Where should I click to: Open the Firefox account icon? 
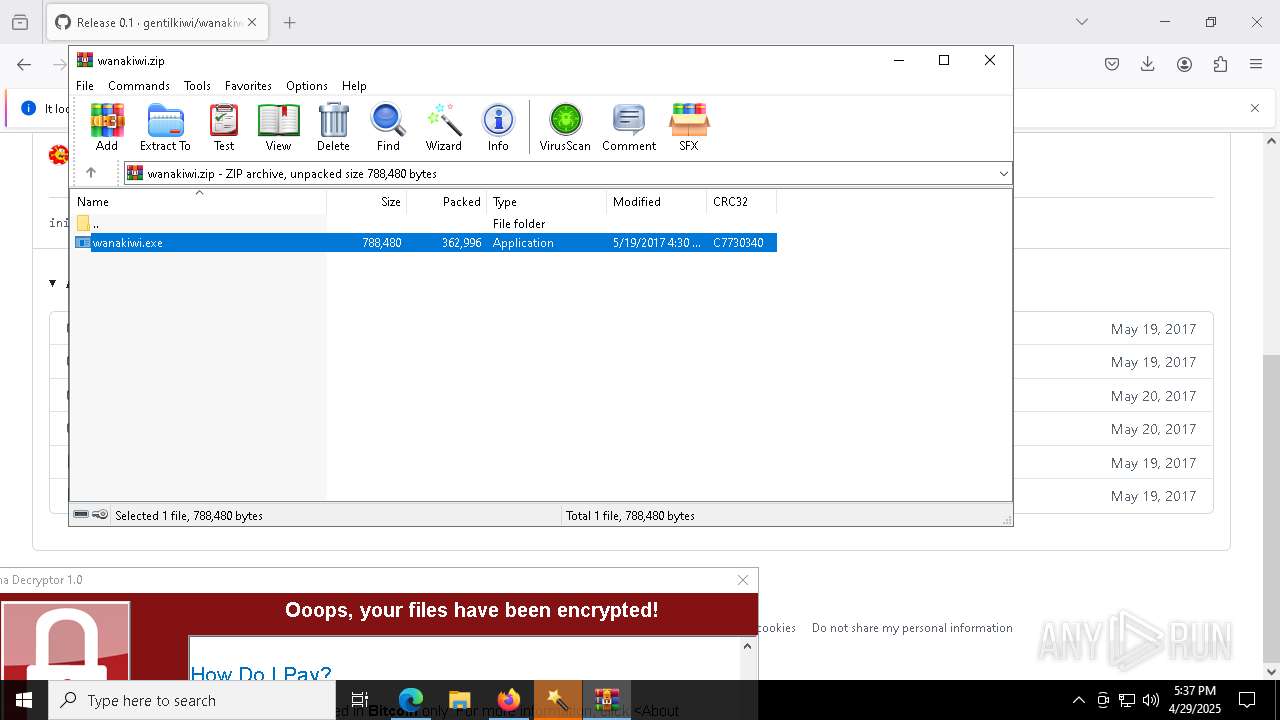pos(1184,64)
